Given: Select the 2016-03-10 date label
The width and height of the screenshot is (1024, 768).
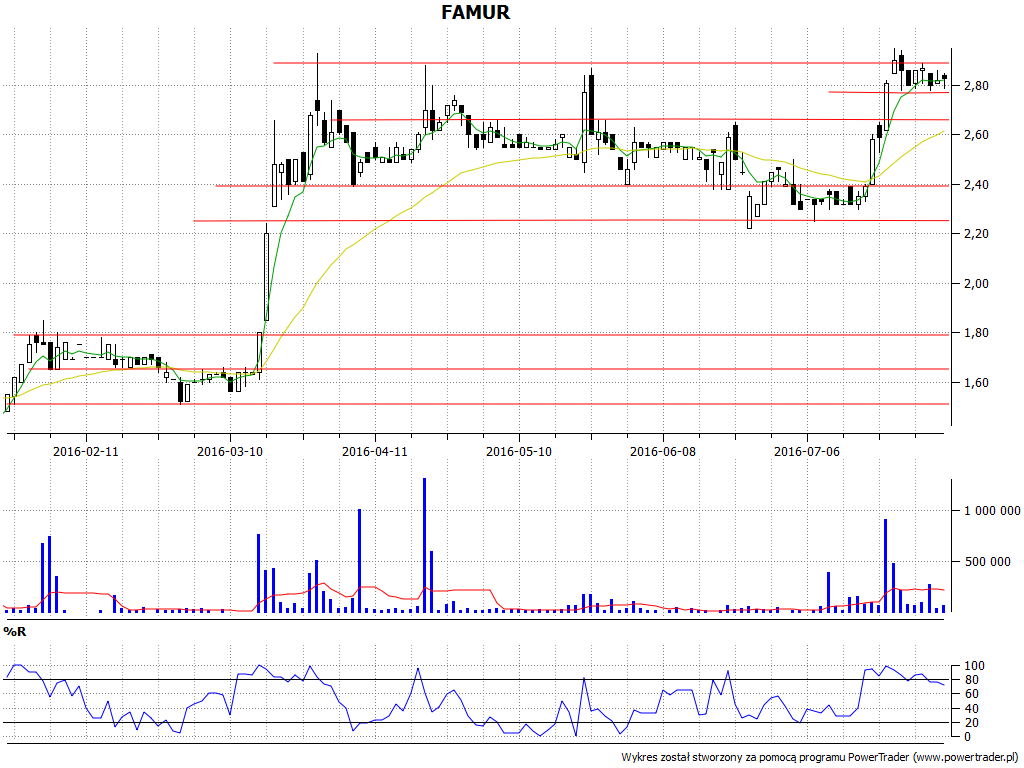Looking at the screenshot, I should point(230,451).
